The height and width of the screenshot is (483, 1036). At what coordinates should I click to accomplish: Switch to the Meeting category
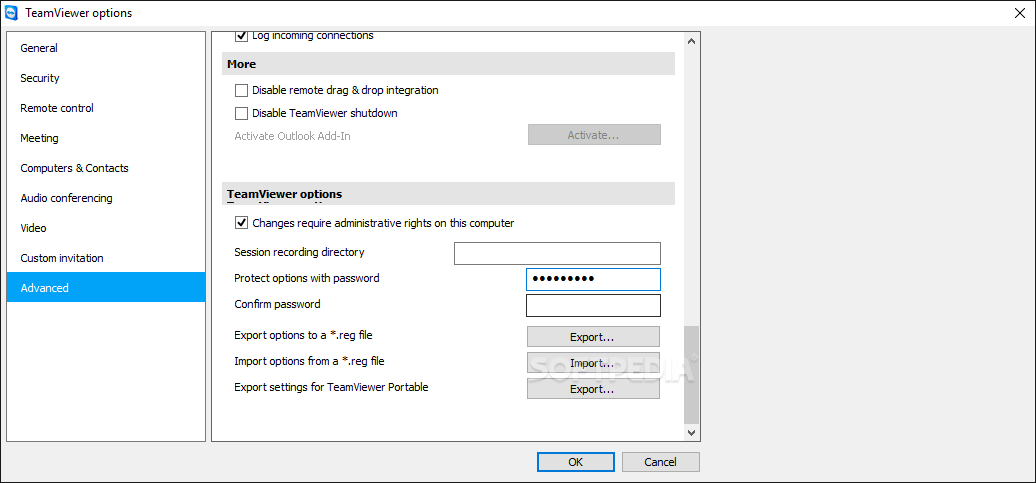coord(106,138)
